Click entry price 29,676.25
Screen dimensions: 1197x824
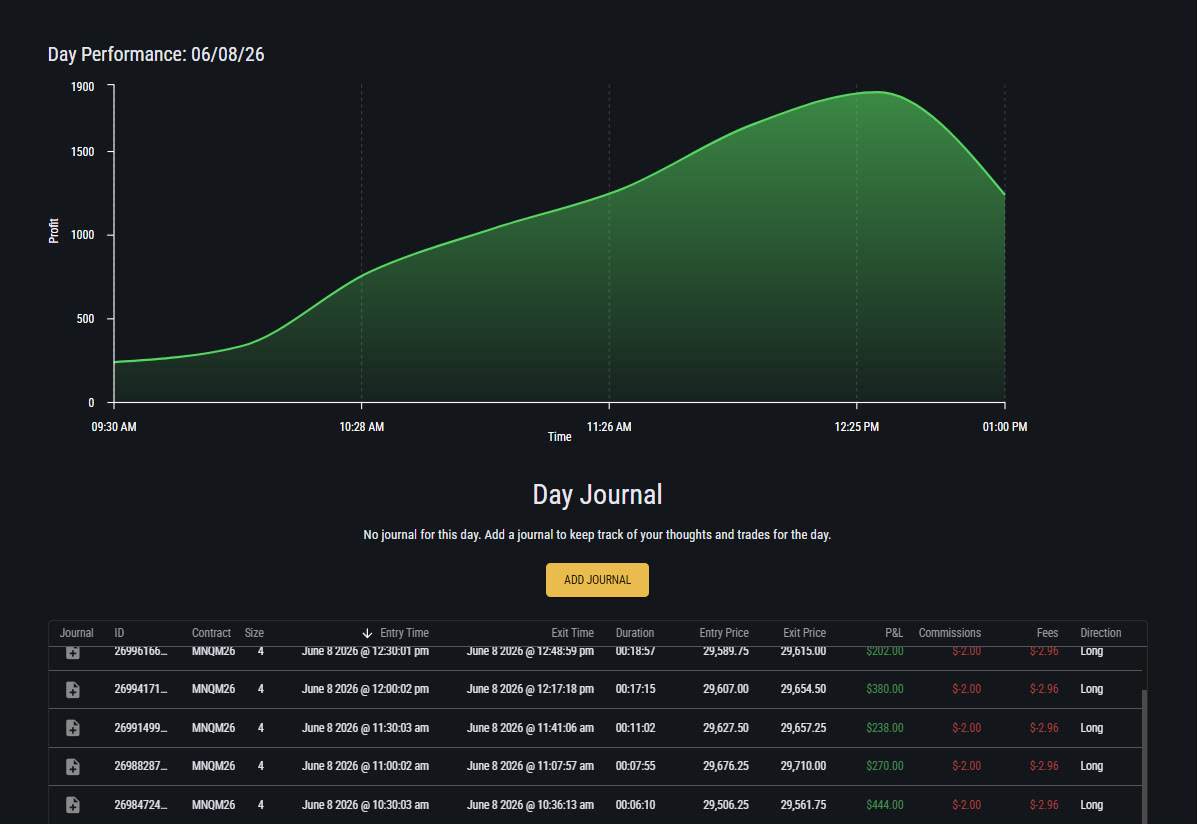726,766
